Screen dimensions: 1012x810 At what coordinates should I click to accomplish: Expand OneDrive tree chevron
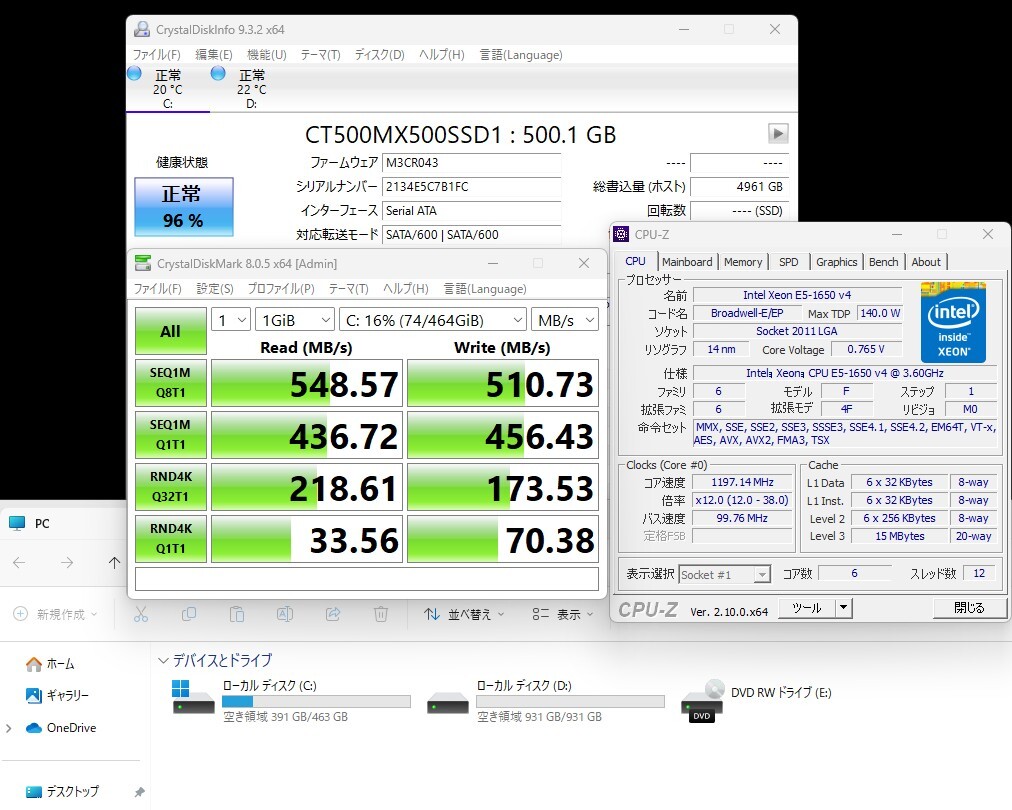(x=8, y=728)
